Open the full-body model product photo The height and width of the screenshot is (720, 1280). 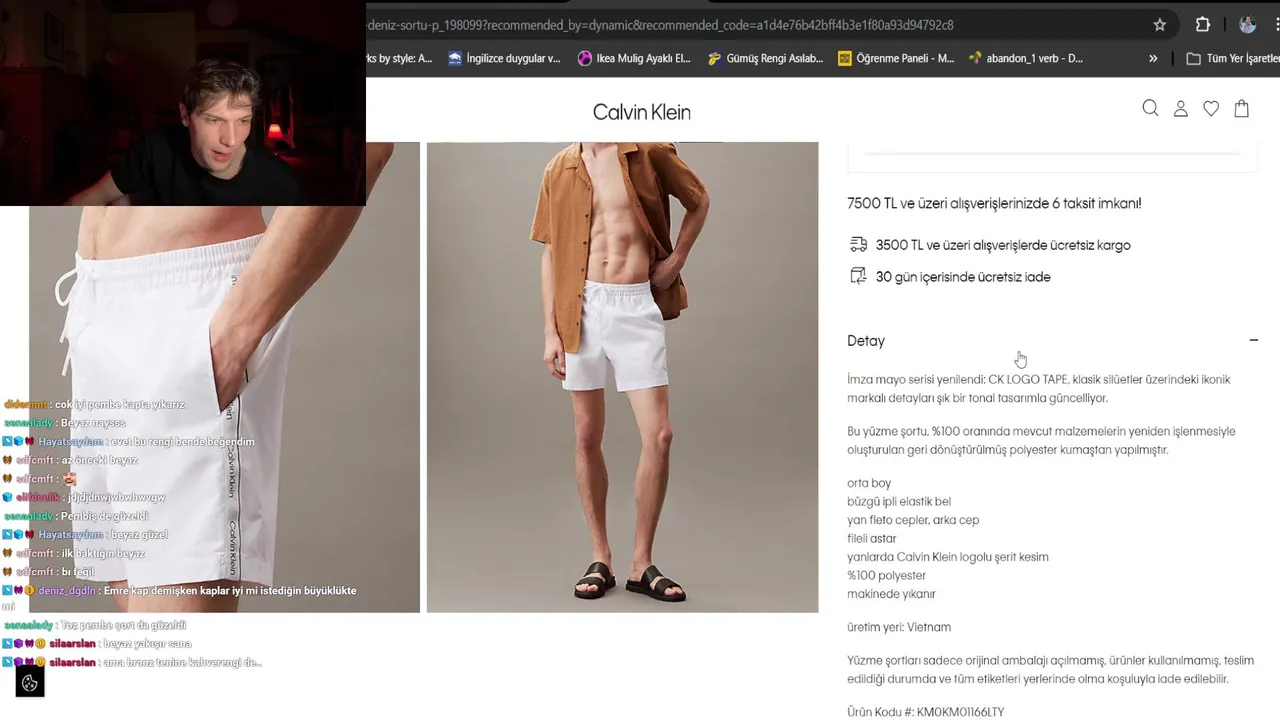[622, 377]
